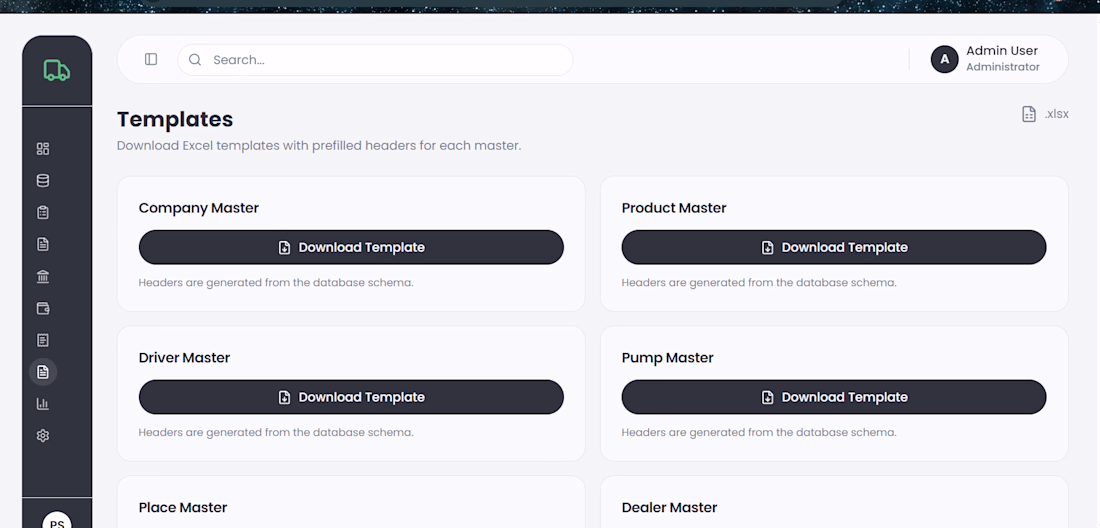Click the green truck logo icon
The image size is (1100, 528).
point(57,70)
